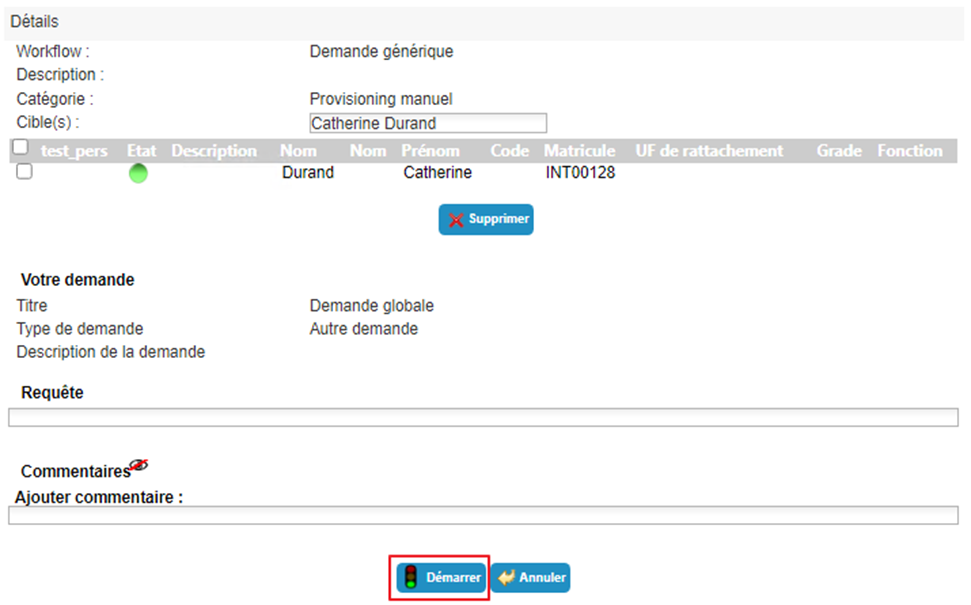971x605 pixels.
Task: Click the yellow return arrow on Annuler
Action: coord(506,577)
